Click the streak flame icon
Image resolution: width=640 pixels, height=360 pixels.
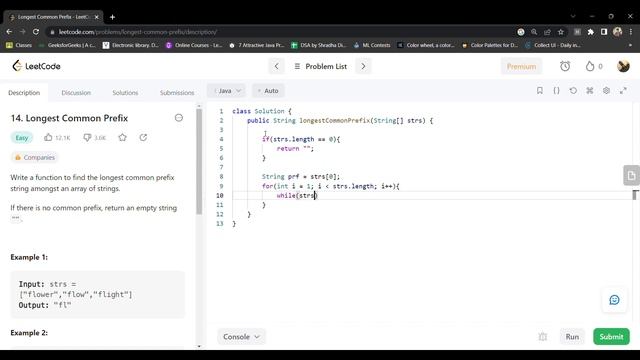[x=590, y=66]
